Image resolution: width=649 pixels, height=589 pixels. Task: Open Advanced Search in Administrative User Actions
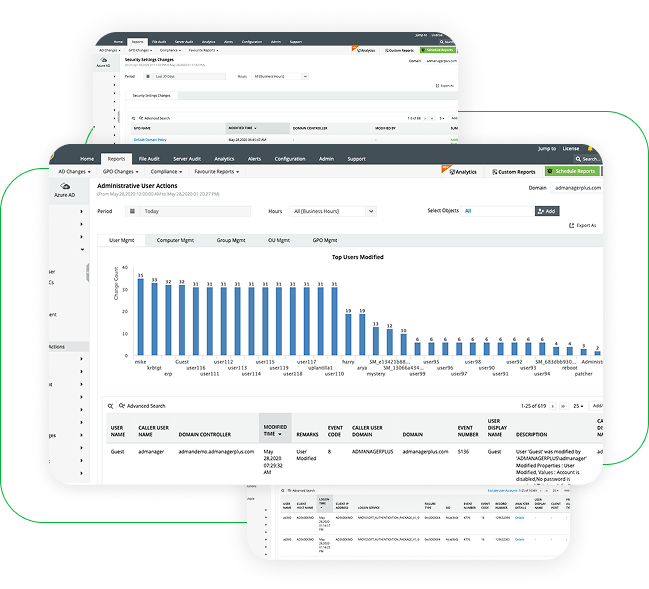pyautogui.click(x=144, y=406)
